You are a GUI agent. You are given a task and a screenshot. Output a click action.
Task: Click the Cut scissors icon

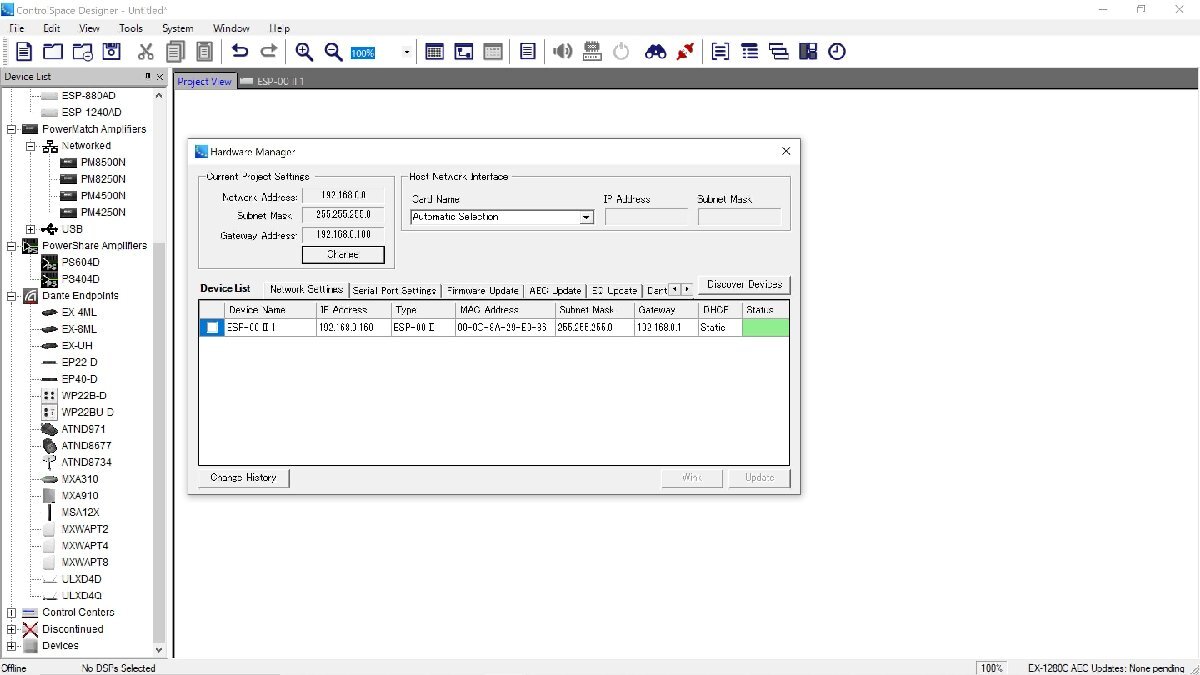146,52
